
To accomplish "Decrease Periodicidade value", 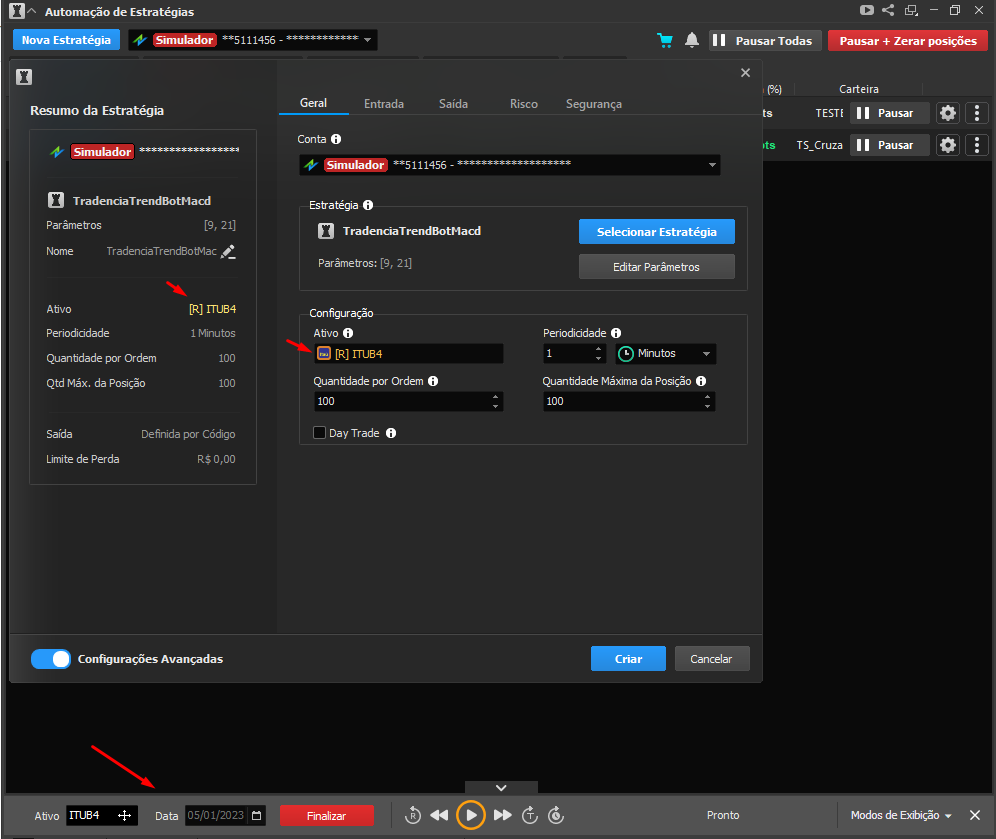I will [x=598, y=358].
